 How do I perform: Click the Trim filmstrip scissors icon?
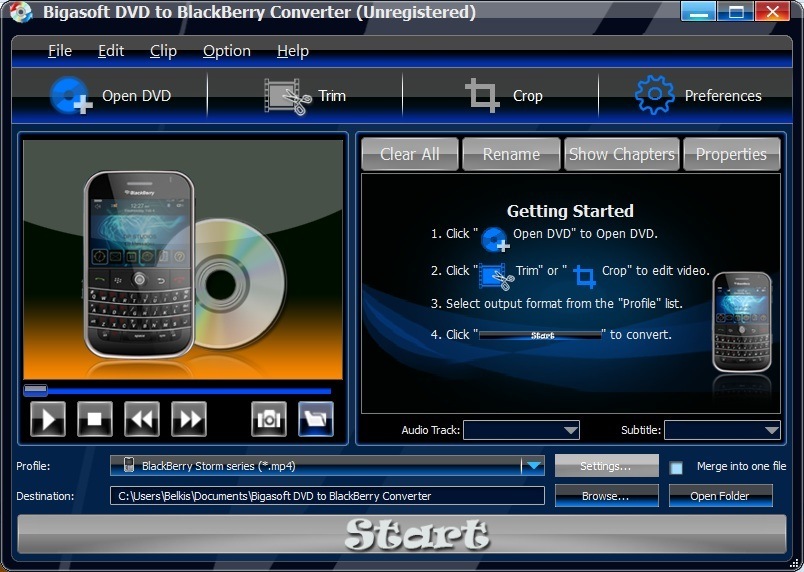tap(288, 96)
